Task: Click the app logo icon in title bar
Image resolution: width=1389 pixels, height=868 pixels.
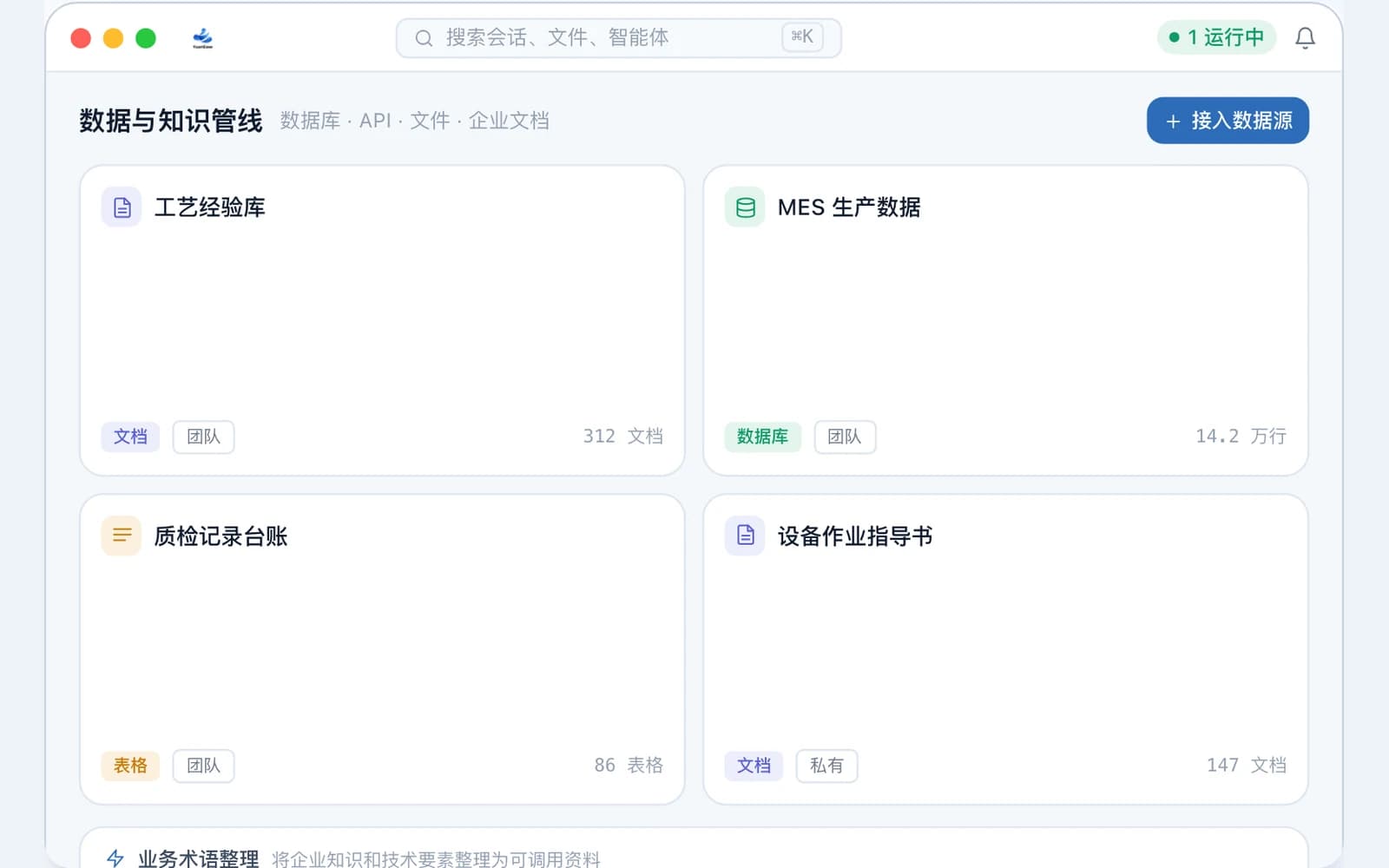Action: [x=202, y=38]
